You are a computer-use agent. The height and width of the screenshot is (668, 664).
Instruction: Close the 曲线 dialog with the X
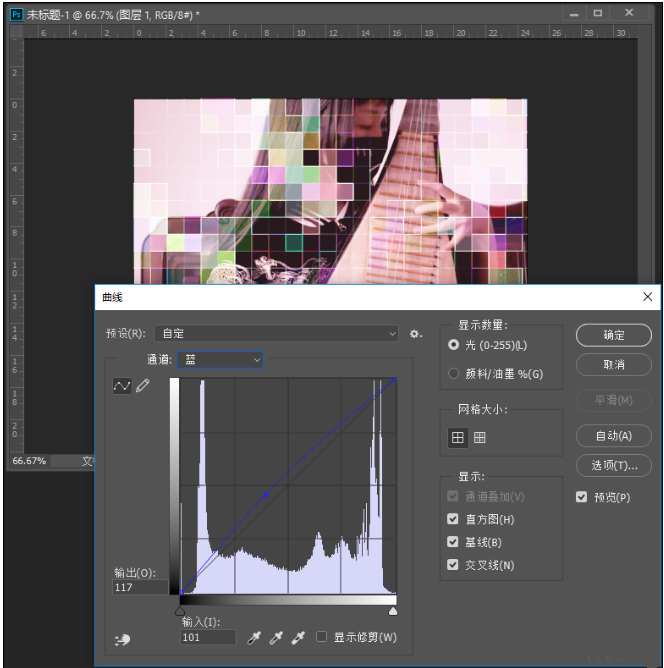click(x=647, y=297)
